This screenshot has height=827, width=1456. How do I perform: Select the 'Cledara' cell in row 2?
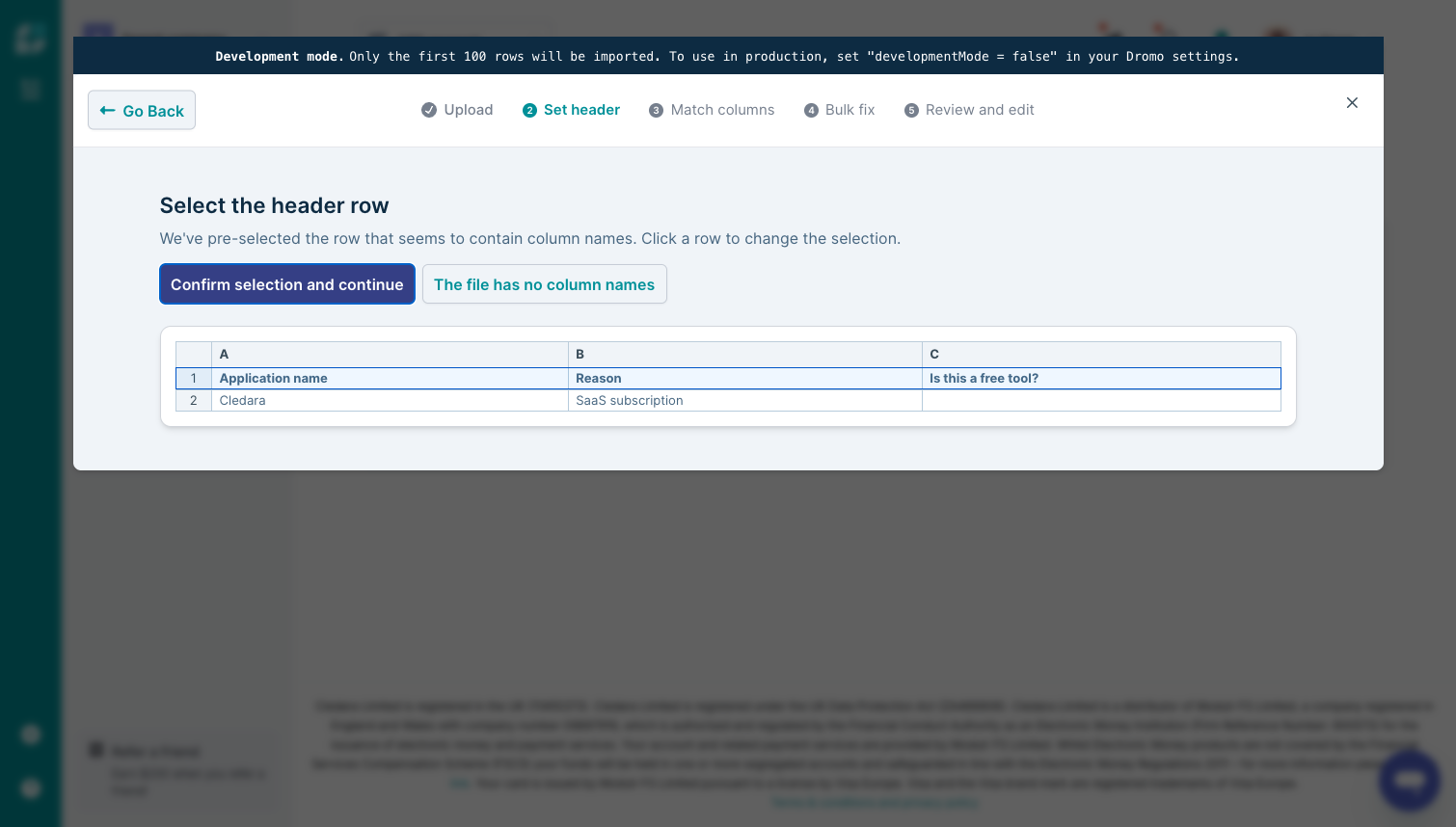click(x=390, y=401)
